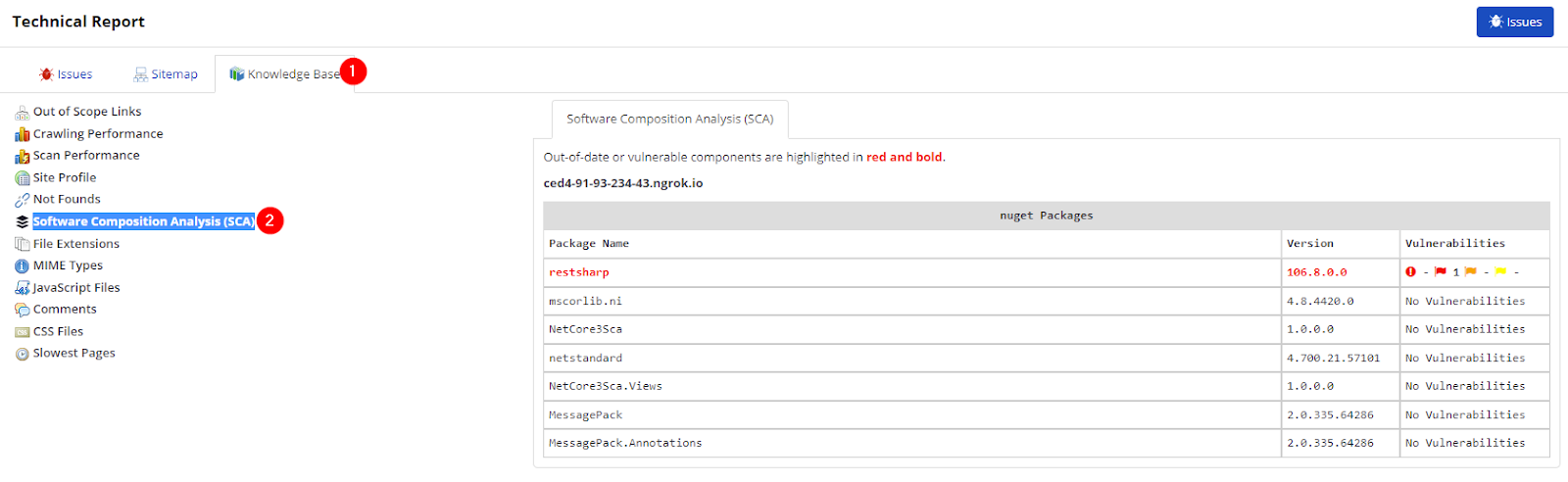Click the Scan Performance icon

pos(22,156)
